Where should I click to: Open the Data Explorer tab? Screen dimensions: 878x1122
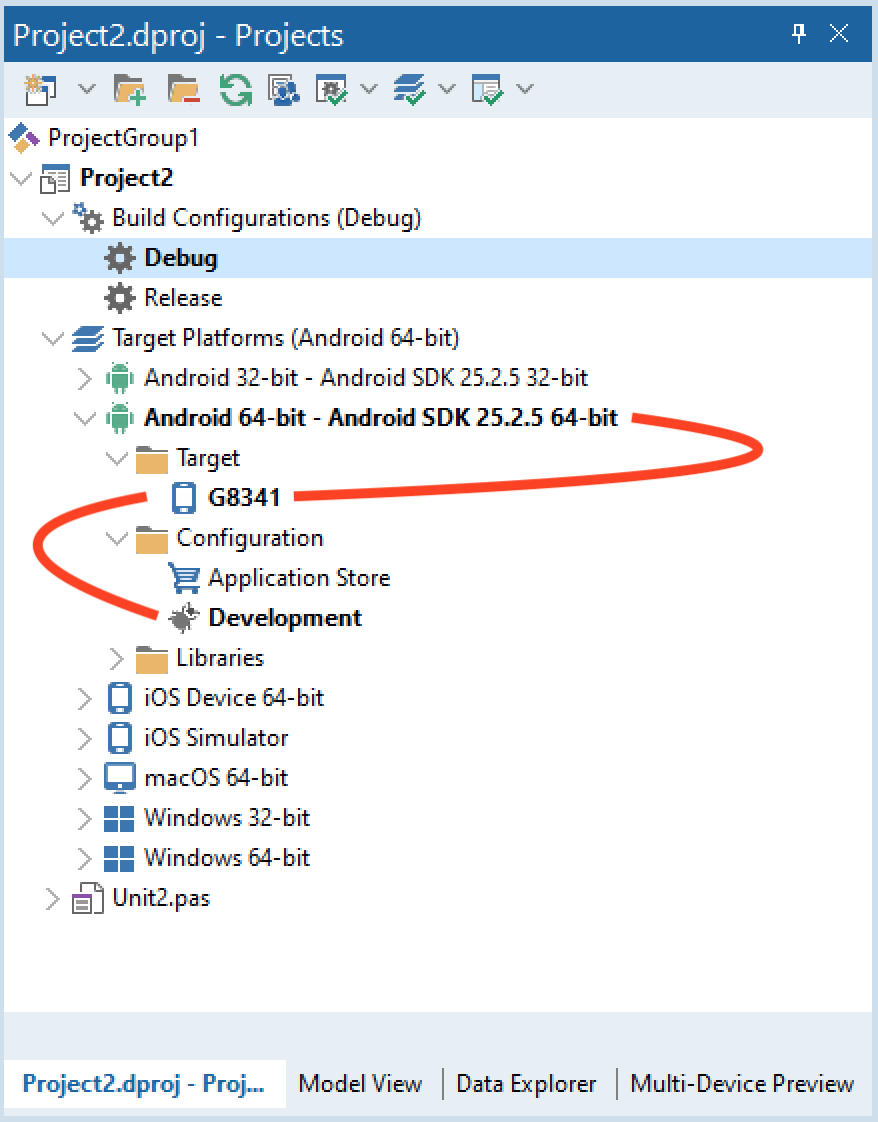(x=527, y=1084)
